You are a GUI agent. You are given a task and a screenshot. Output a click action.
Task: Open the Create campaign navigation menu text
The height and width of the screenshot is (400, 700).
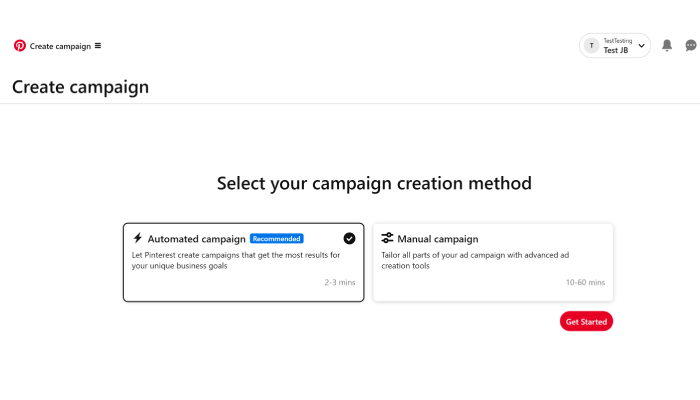tap(60, 46)
